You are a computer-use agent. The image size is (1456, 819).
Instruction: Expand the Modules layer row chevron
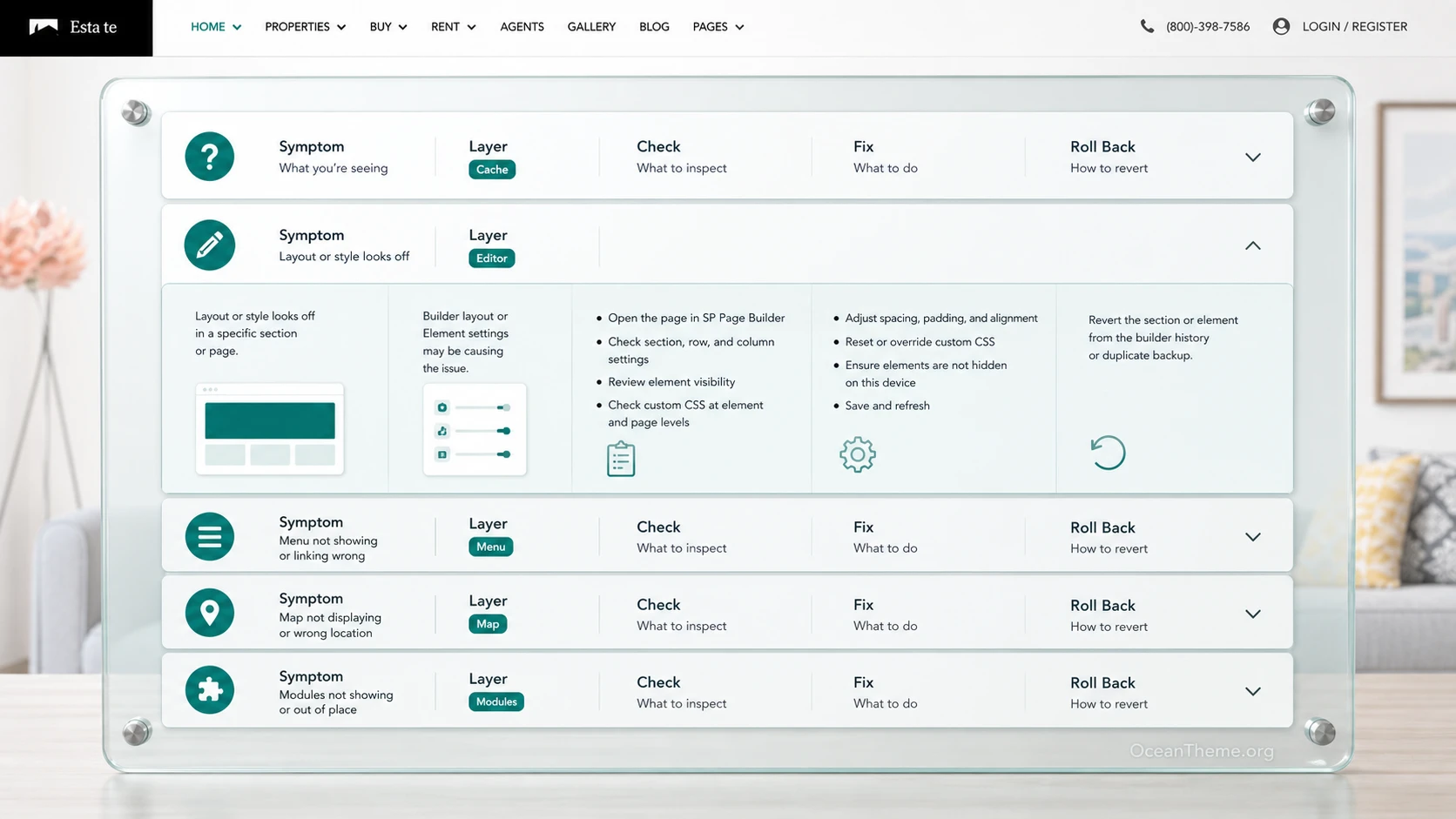(x=1252, y=691)
